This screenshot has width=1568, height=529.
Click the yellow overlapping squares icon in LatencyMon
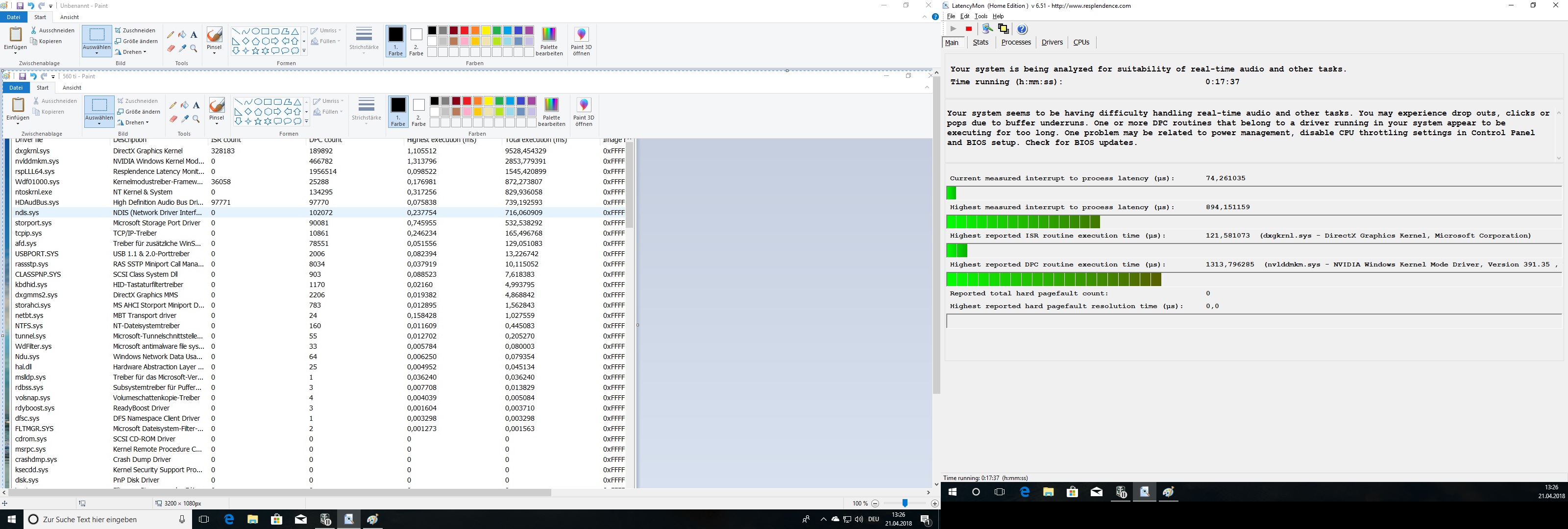click(1003, 29)
